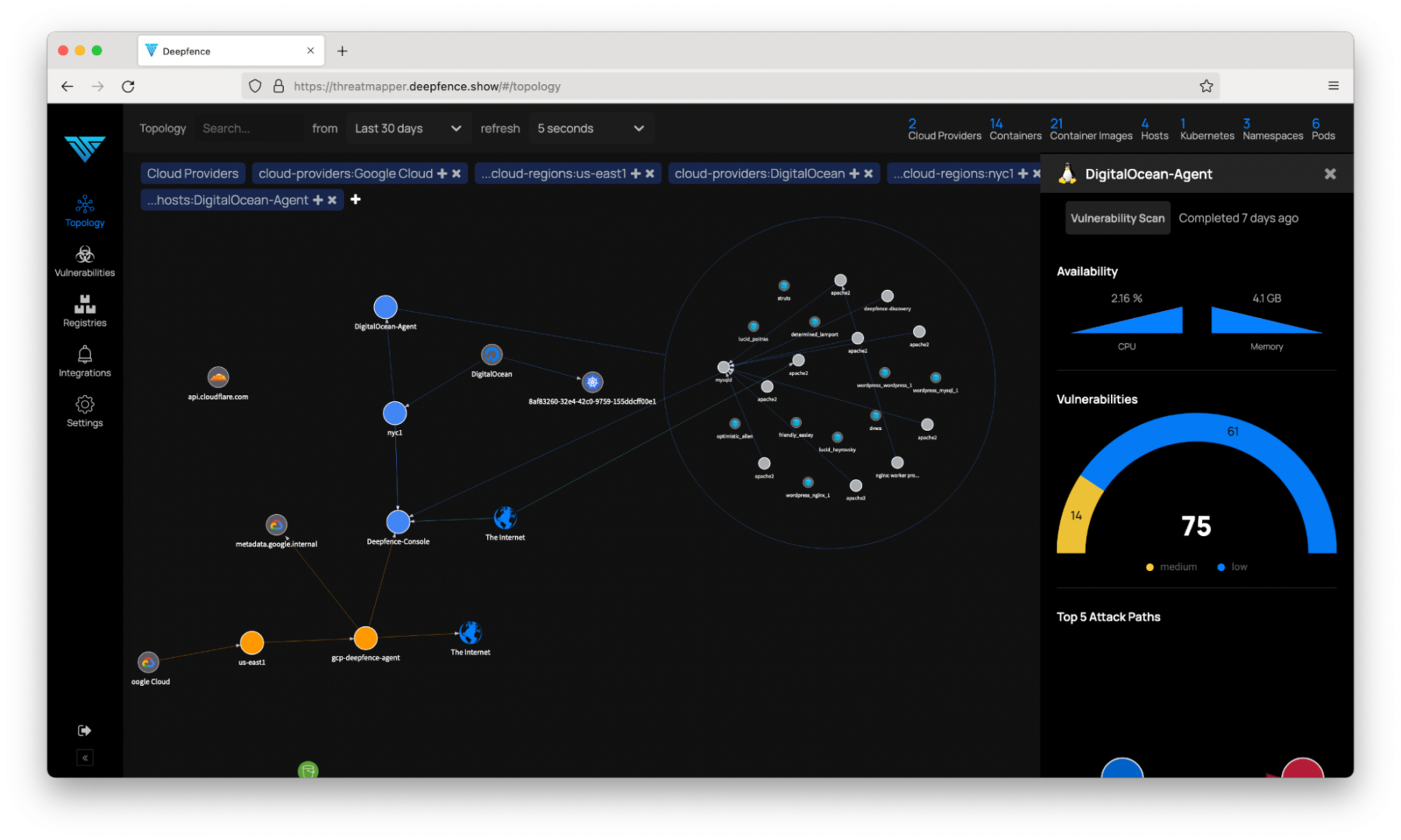Image resolution: width=1401 pixels, height=840 pixels.
Task: Toggle the medium severity legend item
Action: 1172,566
